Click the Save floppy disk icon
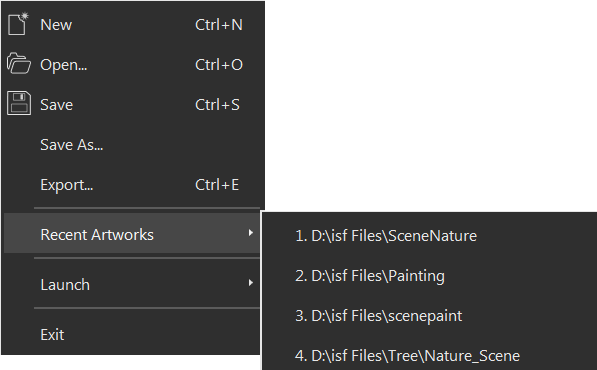 click(x=19, y=103)
